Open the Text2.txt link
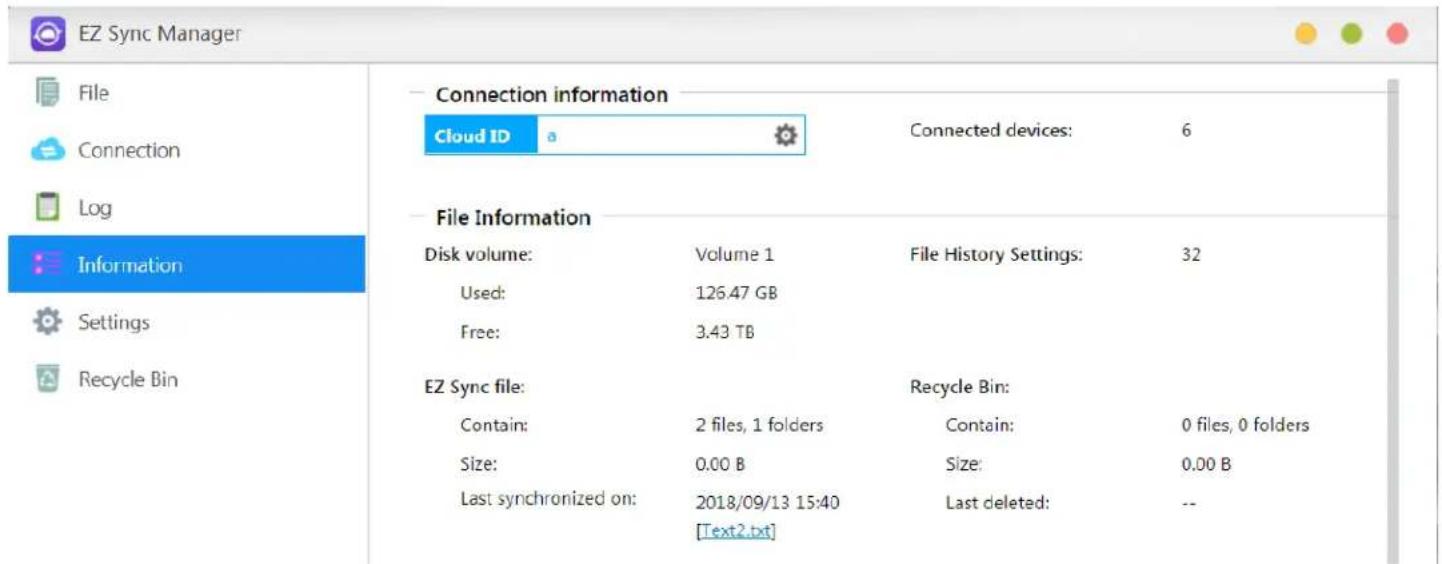The width and height of the screenshot is (1442, 564). click(x=735, y=531)
